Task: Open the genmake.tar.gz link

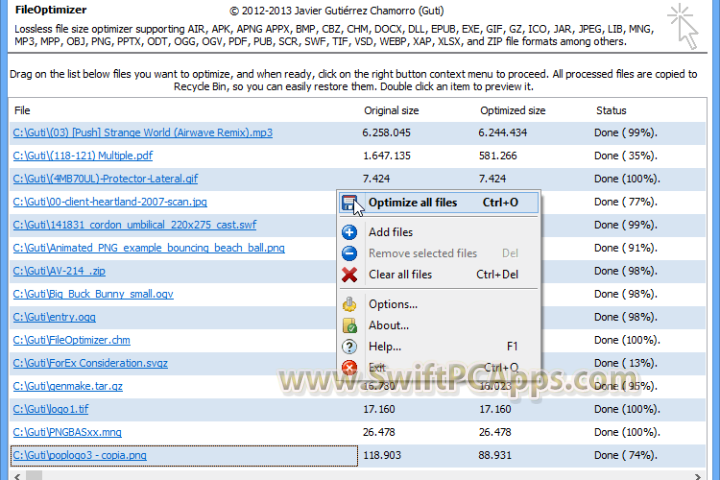Action: point(68,386)
